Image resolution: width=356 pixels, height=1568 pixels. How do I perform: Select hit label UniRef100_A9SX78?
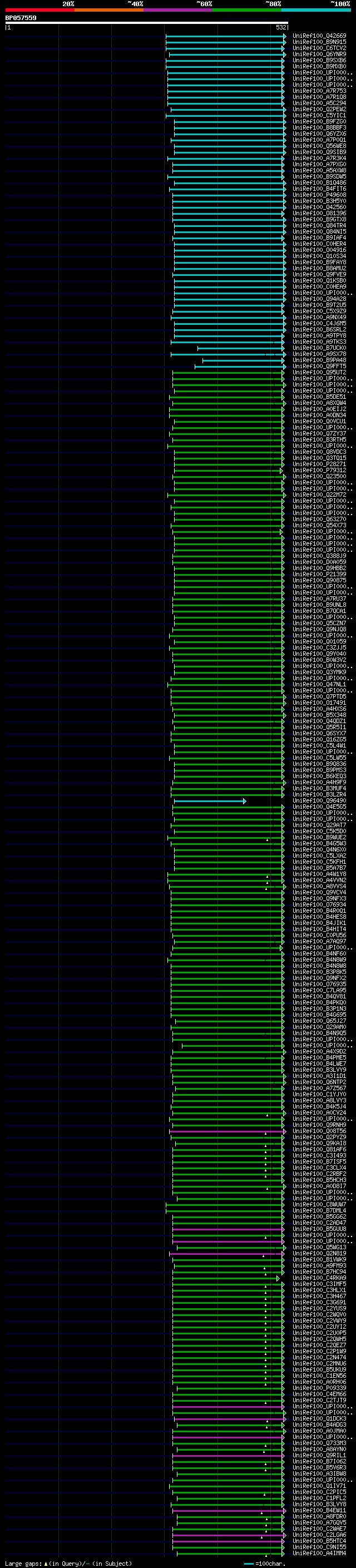point(319,354)
